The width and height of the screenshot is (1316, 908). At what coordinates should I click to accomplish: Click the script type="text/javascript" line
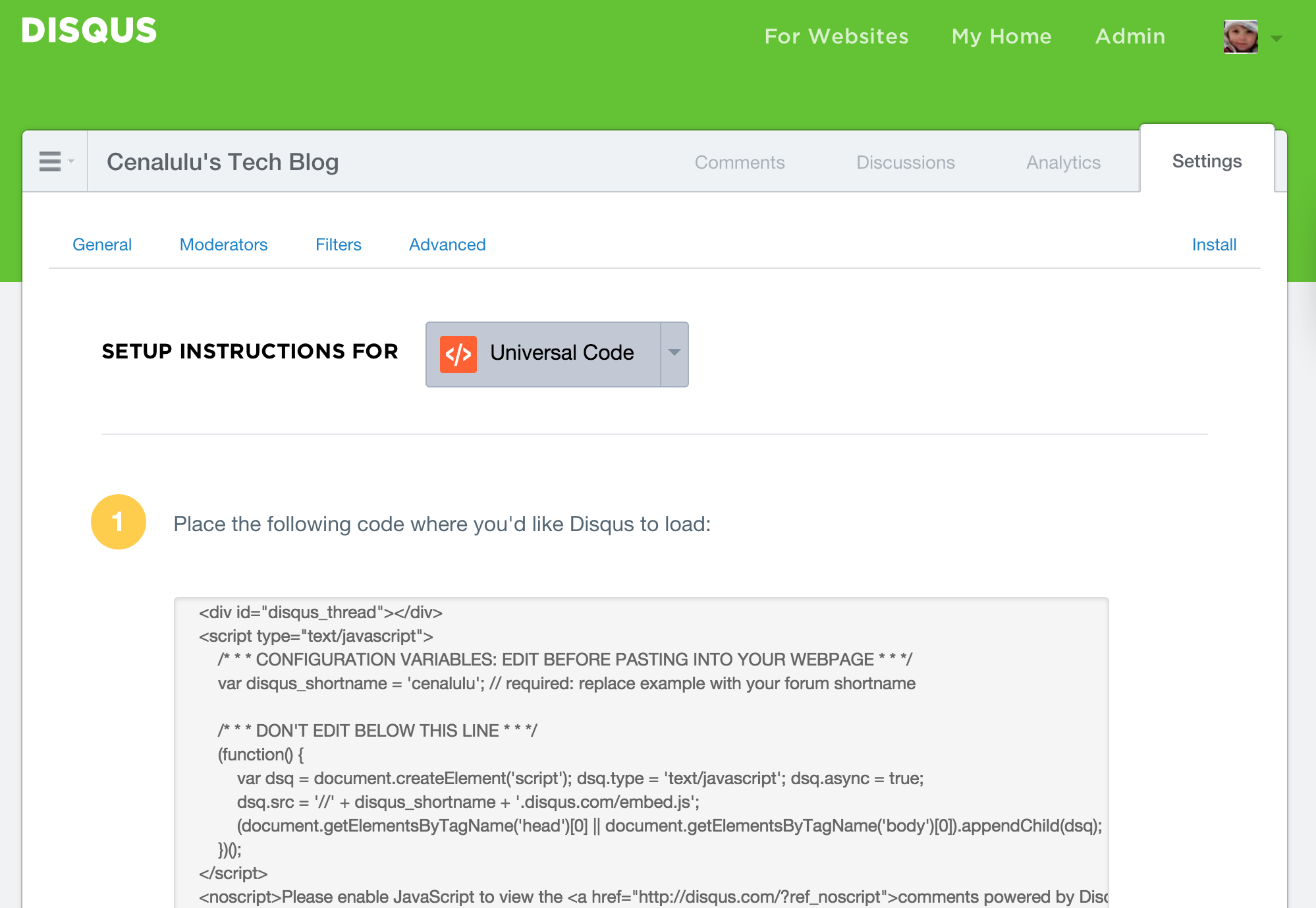316,636
